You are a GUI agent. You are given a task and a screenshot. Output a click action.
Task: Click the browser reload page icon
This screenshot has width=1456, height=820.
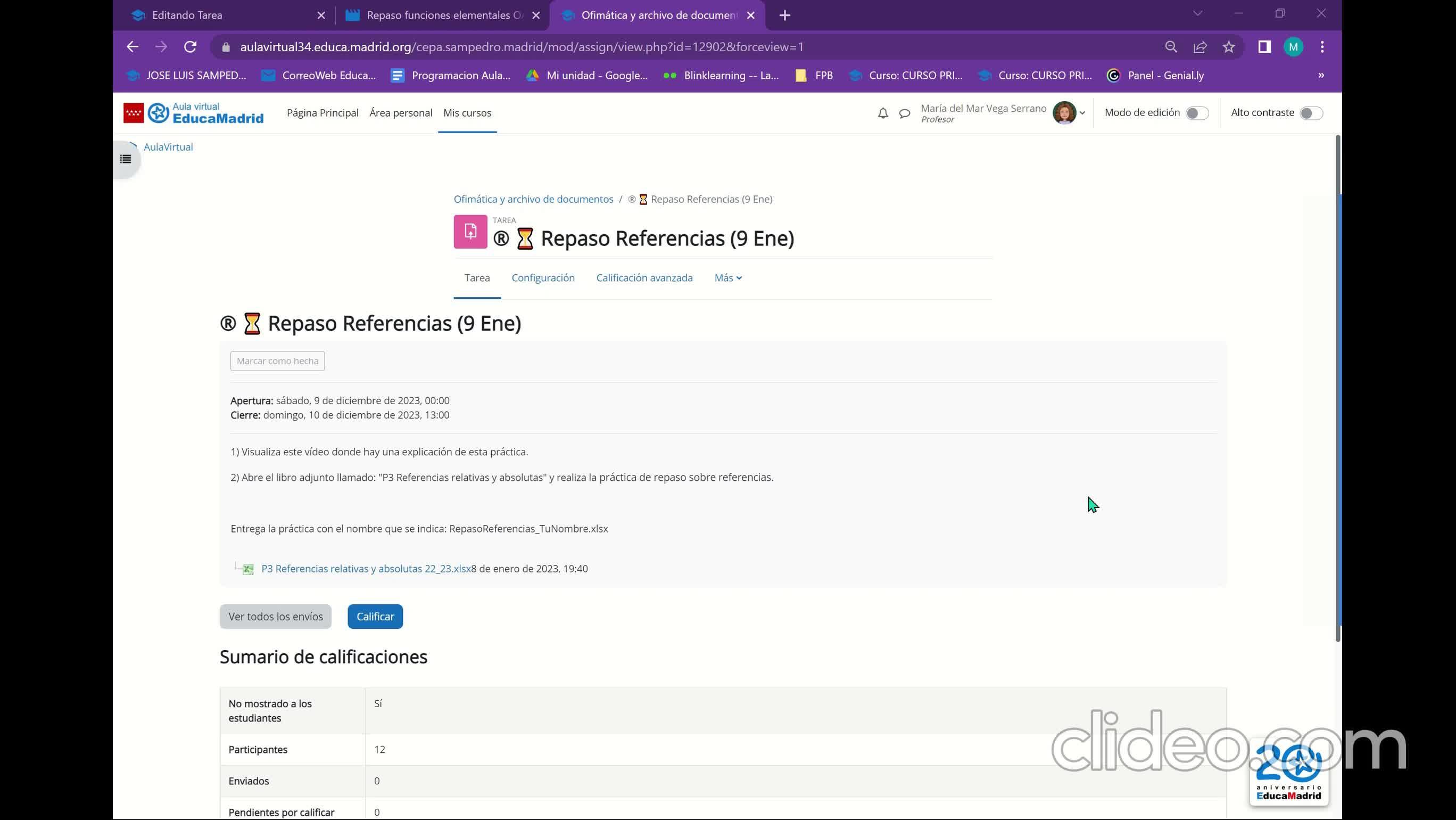[191, 47]
